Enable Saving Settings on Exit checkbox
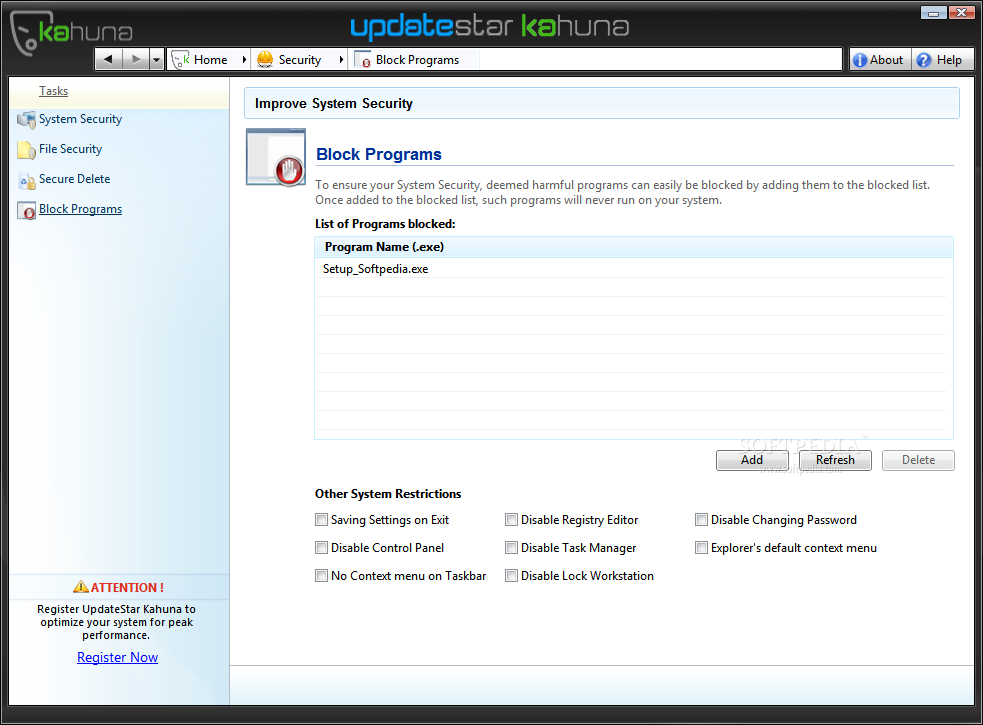 [322, 519]
